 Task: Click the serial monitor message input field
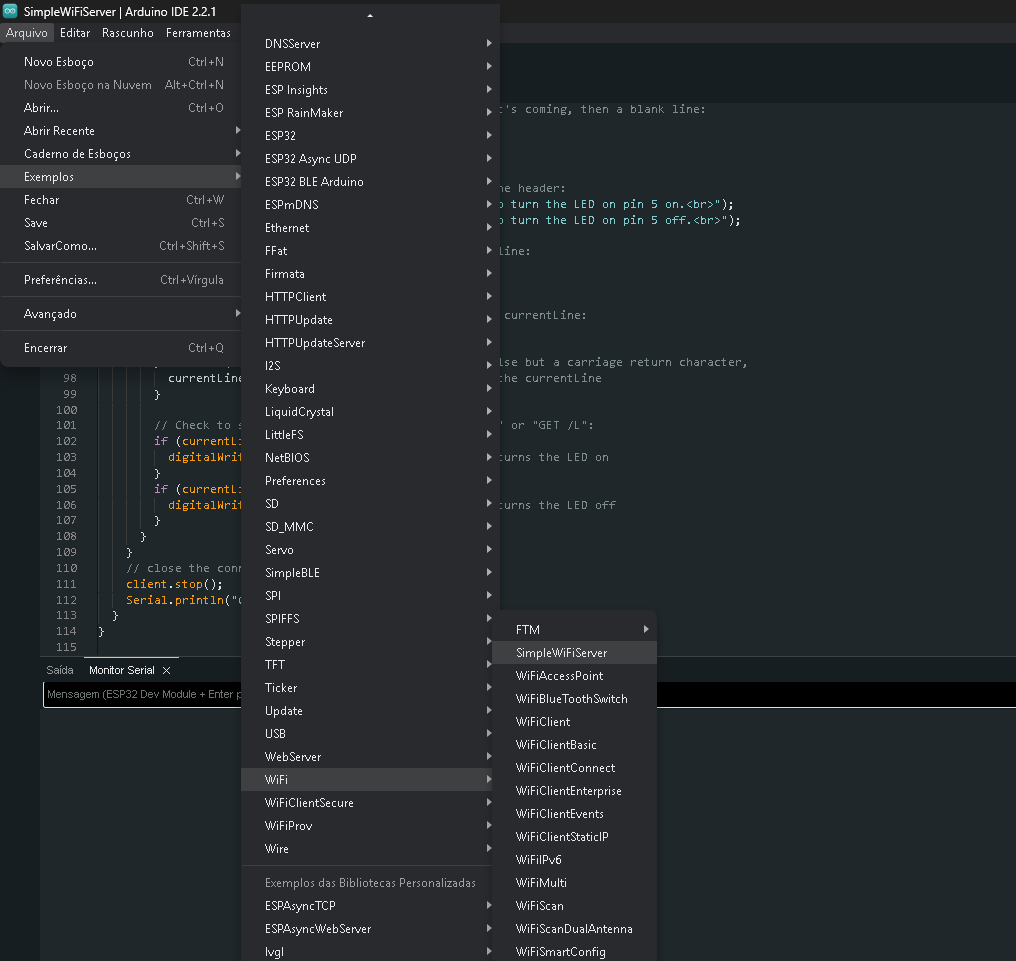[140, 695]
